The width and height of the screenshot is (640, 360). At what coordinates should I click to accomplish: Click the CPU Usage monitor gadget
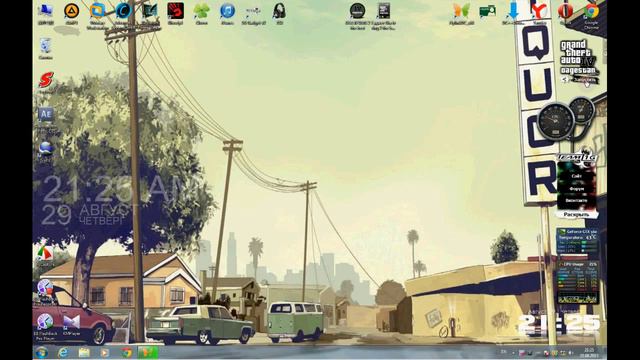point(577,282)
